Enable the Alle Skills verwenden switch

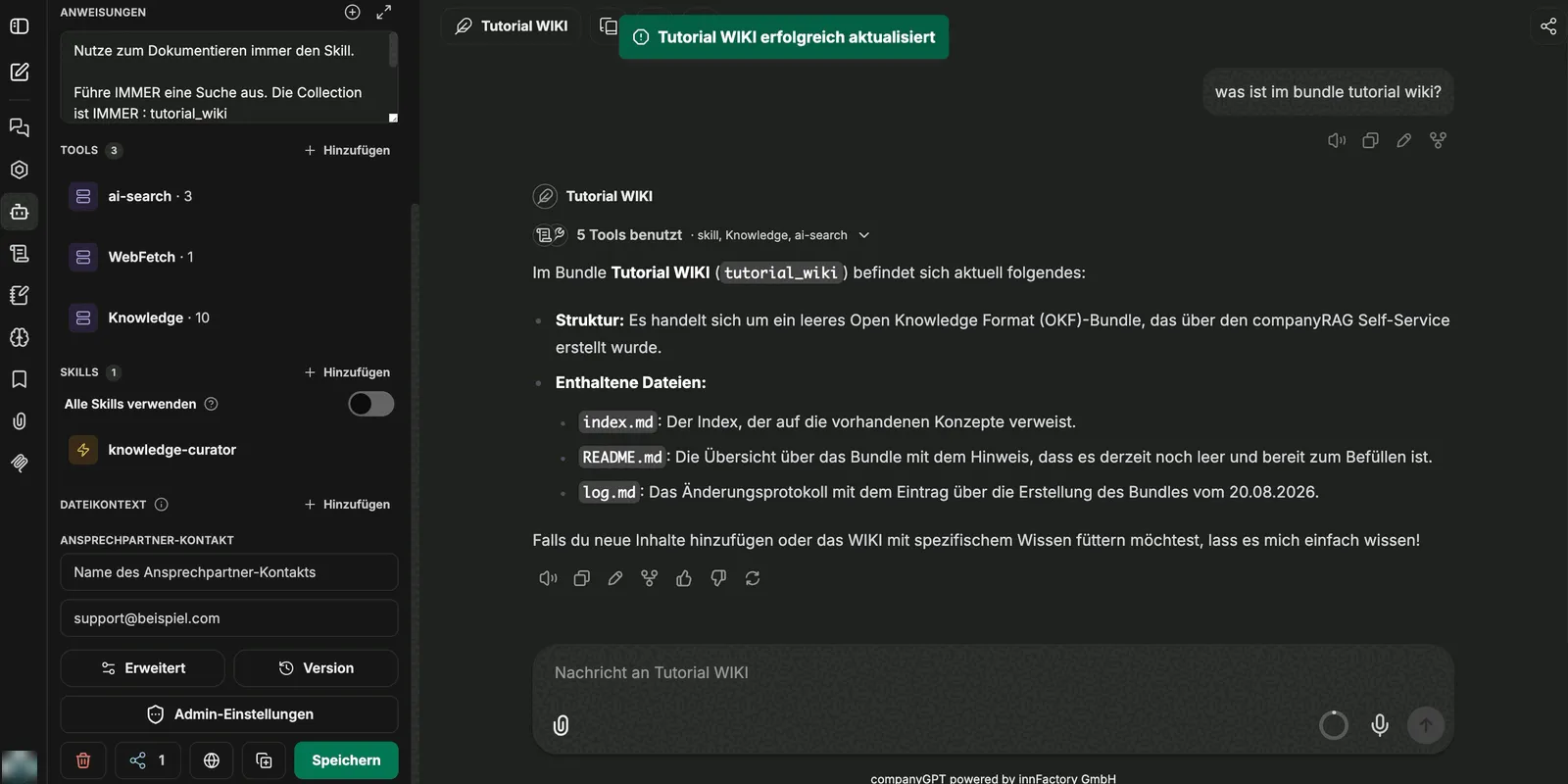pos(371,404)
